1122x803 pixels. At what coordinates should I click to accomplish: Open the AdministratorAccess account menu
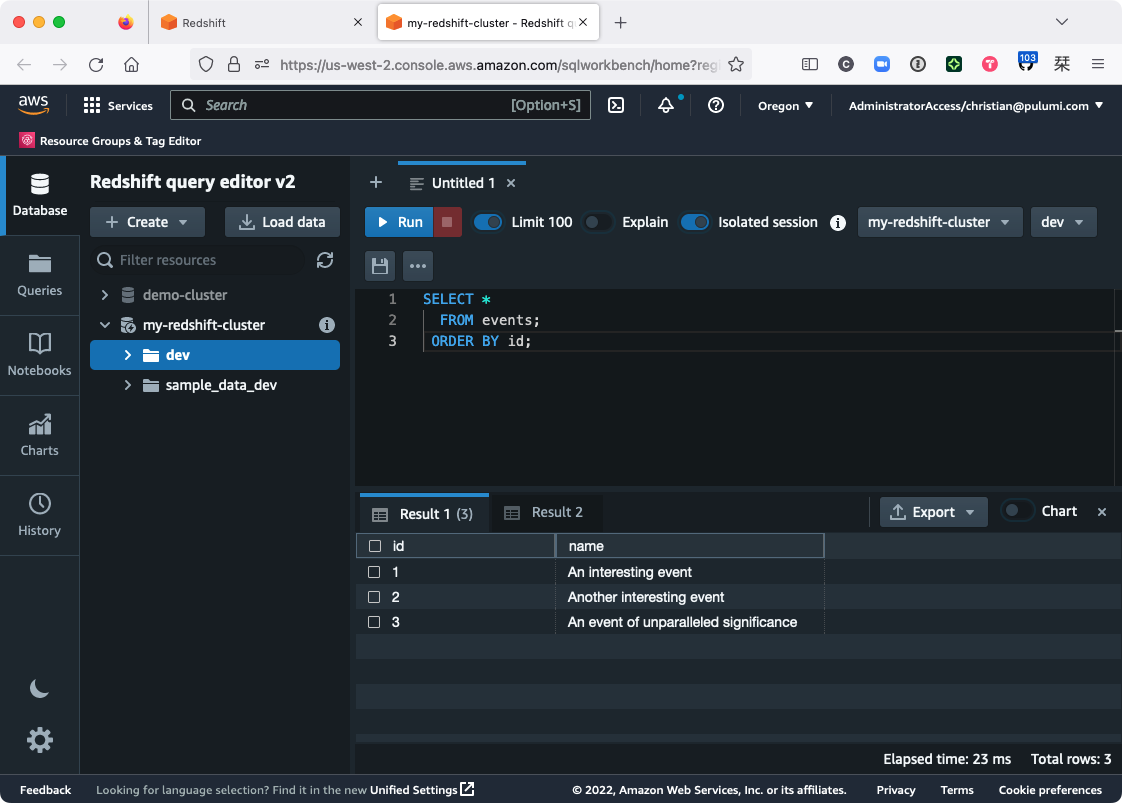[975, 105]
